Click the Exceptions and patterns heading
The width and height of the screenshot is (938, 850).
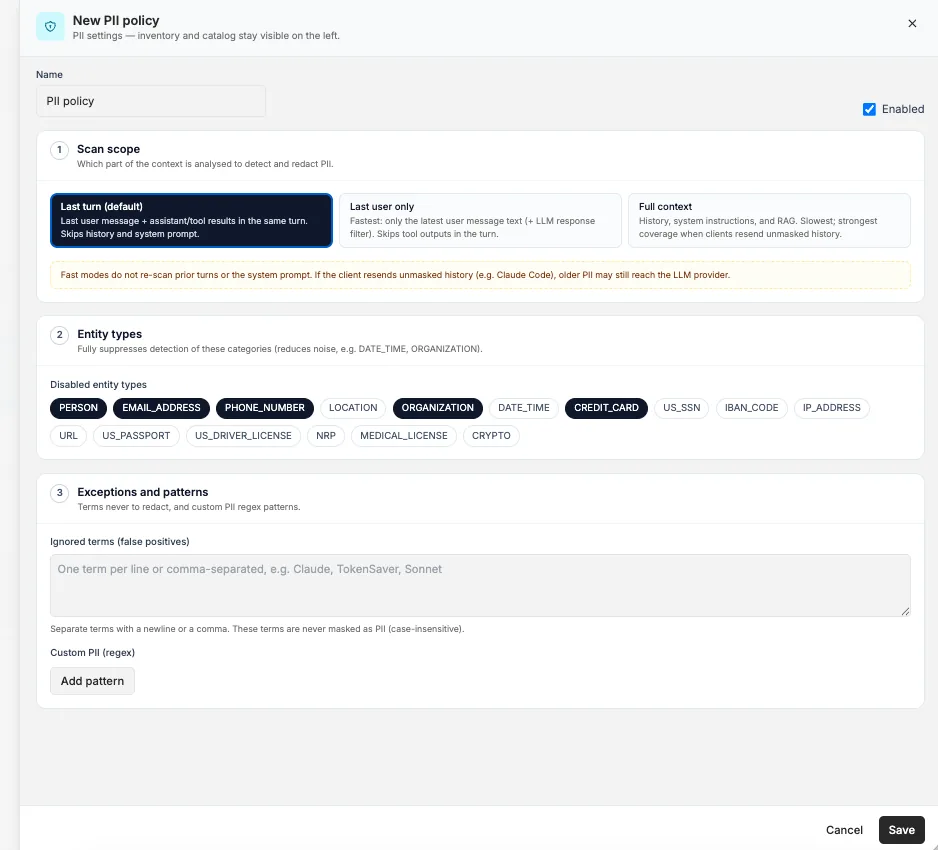point(142,492)
